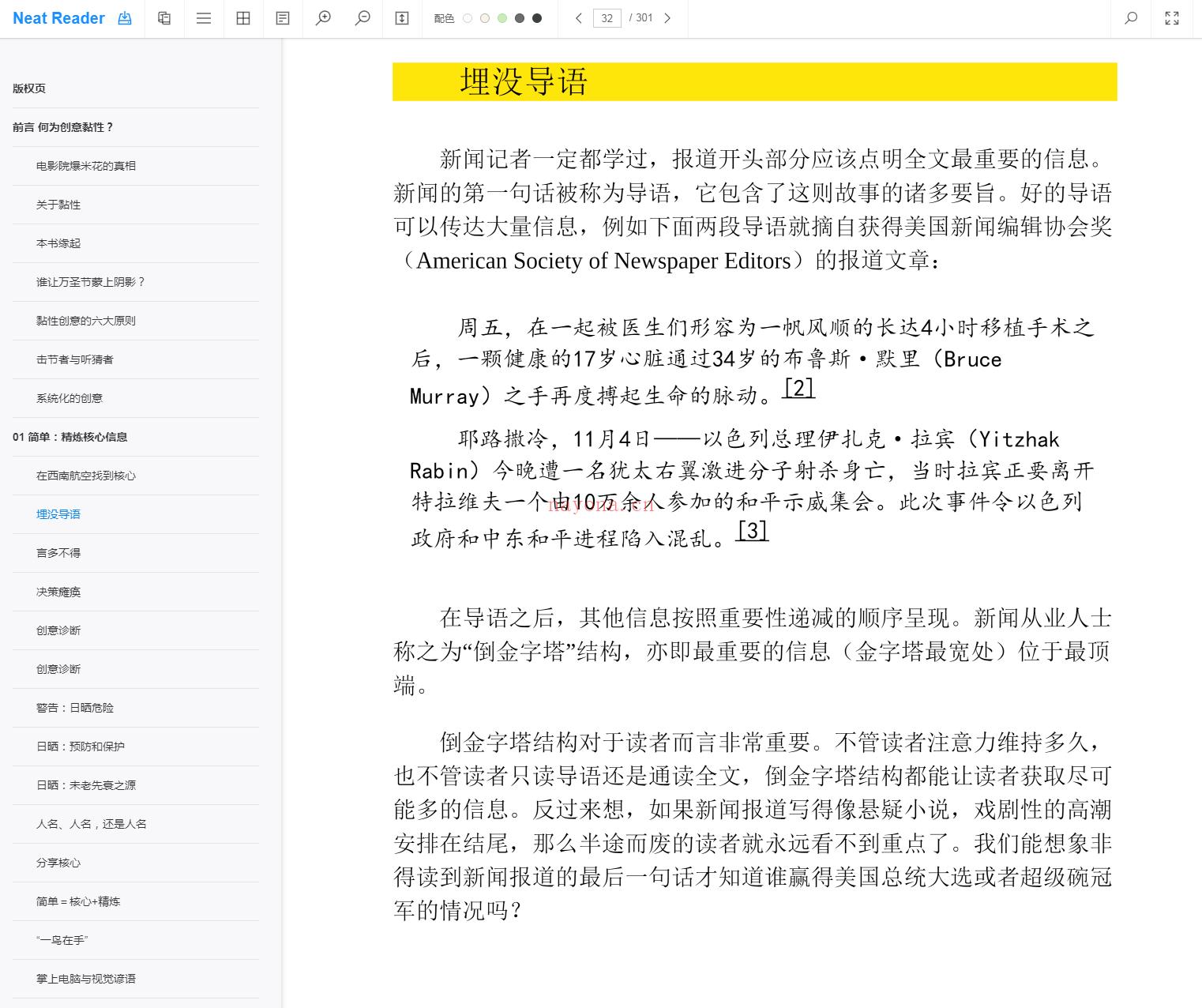Open the notes panel icon
Image resolution: width=1202 pixels, height=1008 pixels.
(x=283, y=18)
